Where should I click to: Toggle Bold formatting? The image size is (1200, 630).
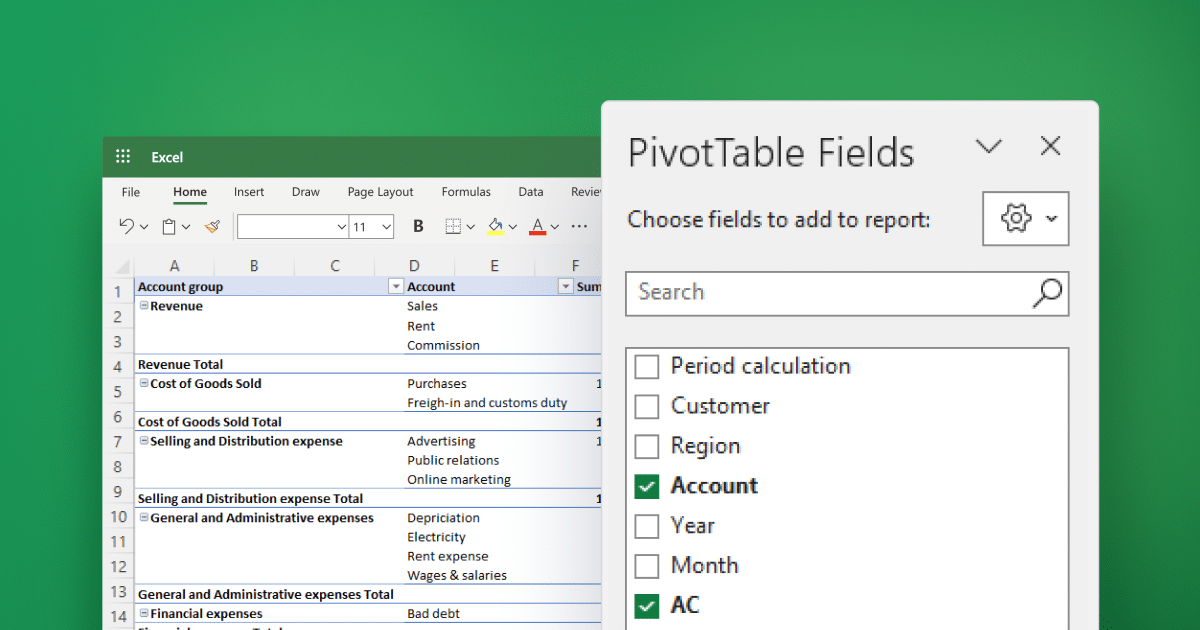(x=418, y=226)
